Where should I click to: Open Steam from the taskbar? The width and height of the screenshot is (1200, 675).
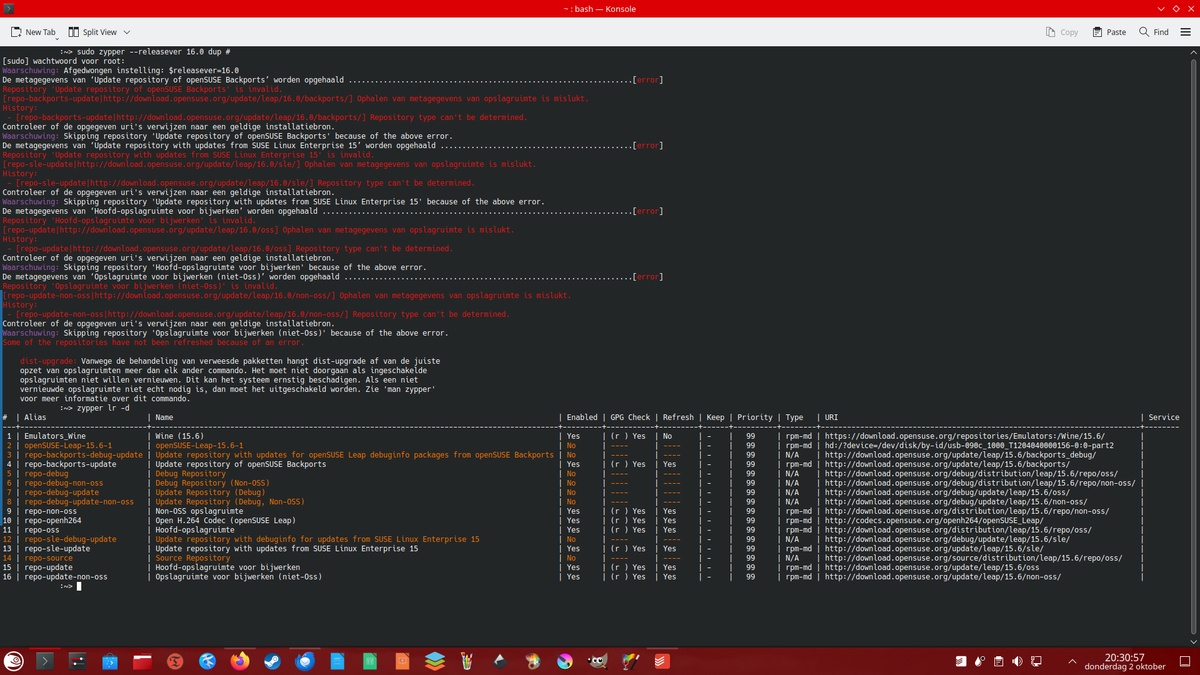tap(272, 661)
